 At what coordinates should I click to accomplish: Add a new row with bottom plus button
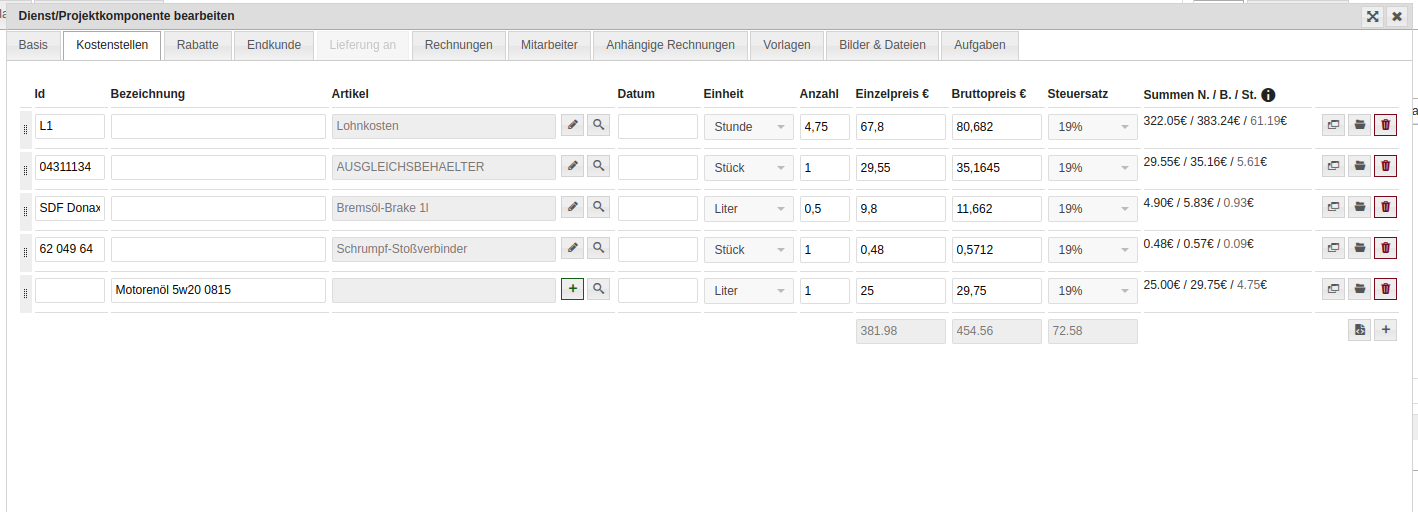(x=1385, y=330)
